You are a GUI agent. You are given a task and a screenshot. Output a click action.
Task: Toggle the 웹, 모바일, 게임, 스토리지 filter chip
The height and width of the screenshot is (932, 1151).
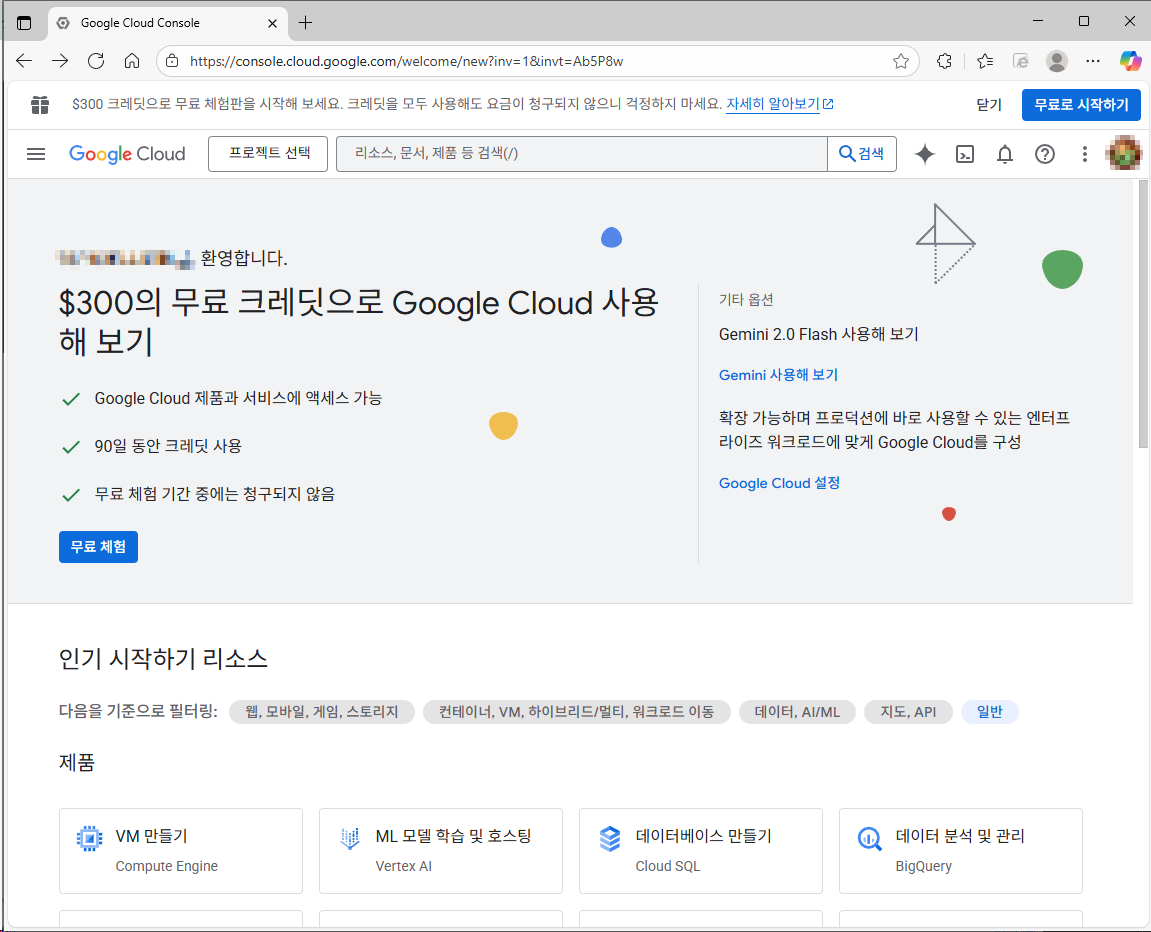click(x=322, y=712)
